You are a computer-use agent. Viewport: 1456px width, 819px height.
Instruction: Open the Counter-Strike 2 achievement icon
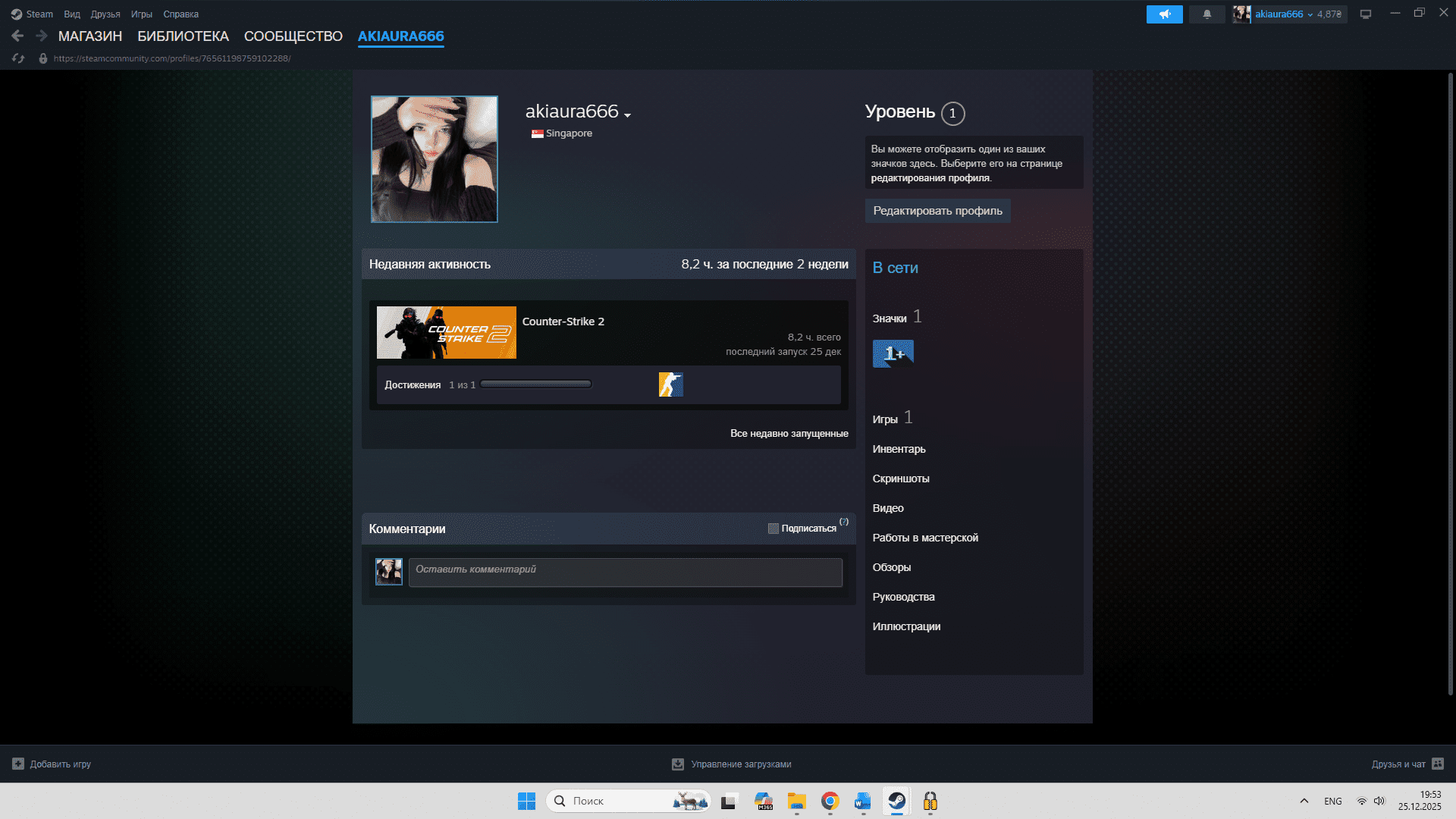tap(670, 384)
